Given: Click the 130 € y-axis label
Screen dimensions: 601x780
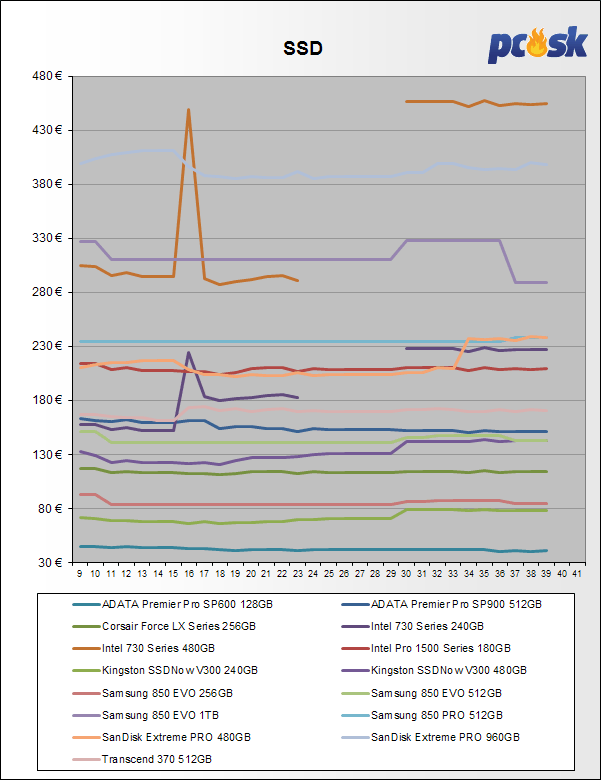Looking at the screenshot, I should (x=47, y=454).
